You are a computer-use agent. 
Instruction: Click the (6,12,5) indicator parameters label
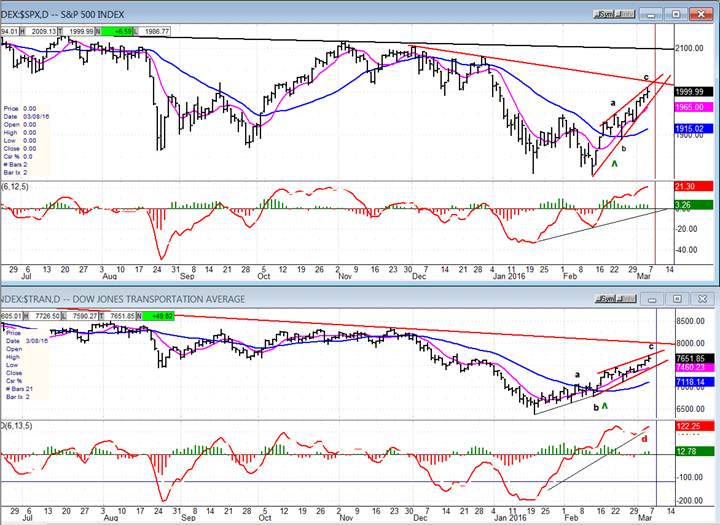point(15,186)
